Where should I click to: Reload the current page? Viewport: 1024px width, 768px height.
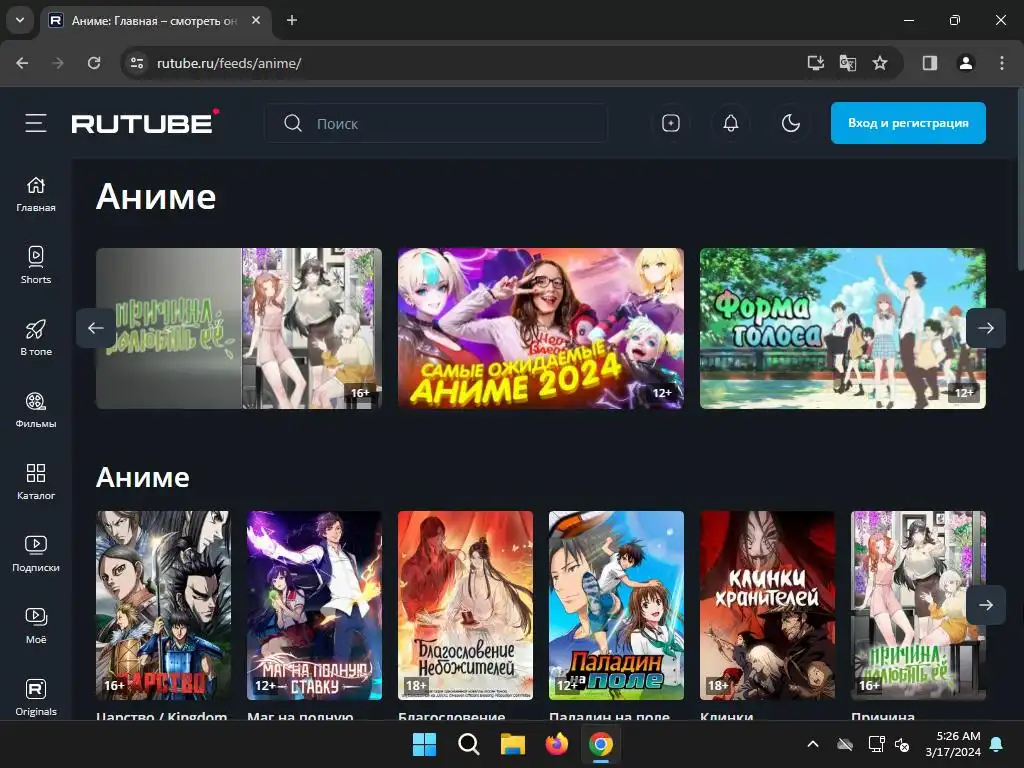[x=94, y=63]
